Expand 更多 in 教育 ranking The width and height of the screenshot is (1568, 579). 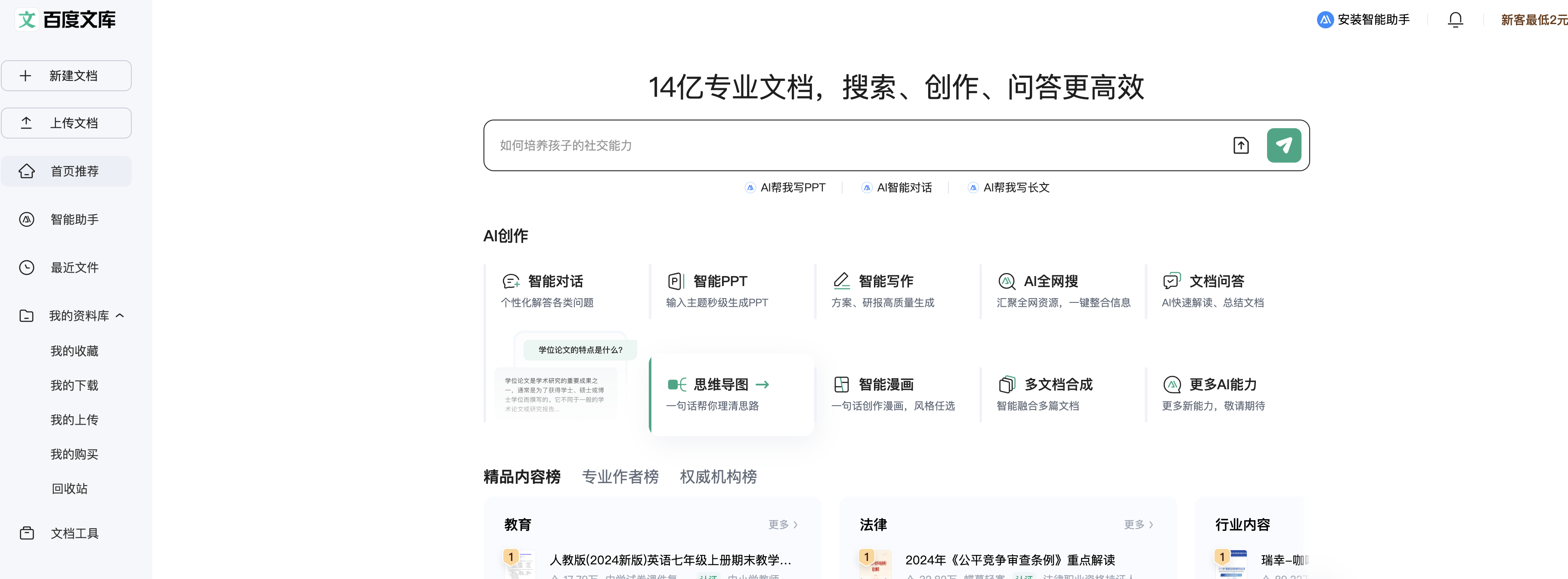782,525
